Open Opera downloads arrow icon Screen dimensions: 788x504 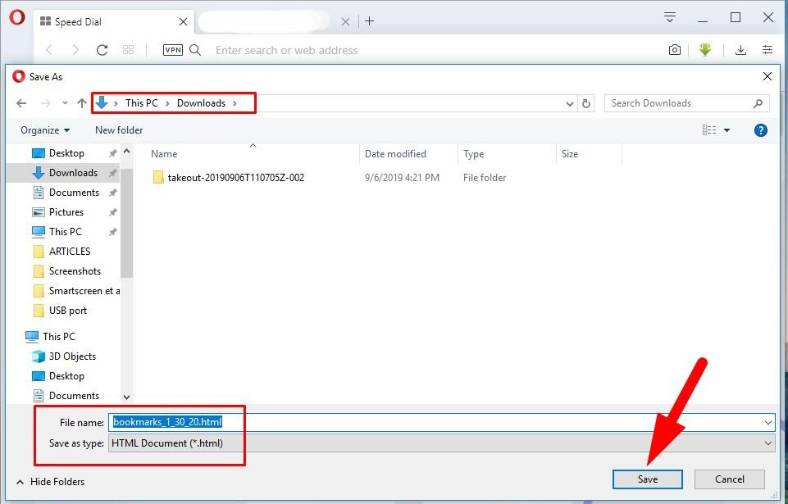pyautogui.click(x=740, y=50)
